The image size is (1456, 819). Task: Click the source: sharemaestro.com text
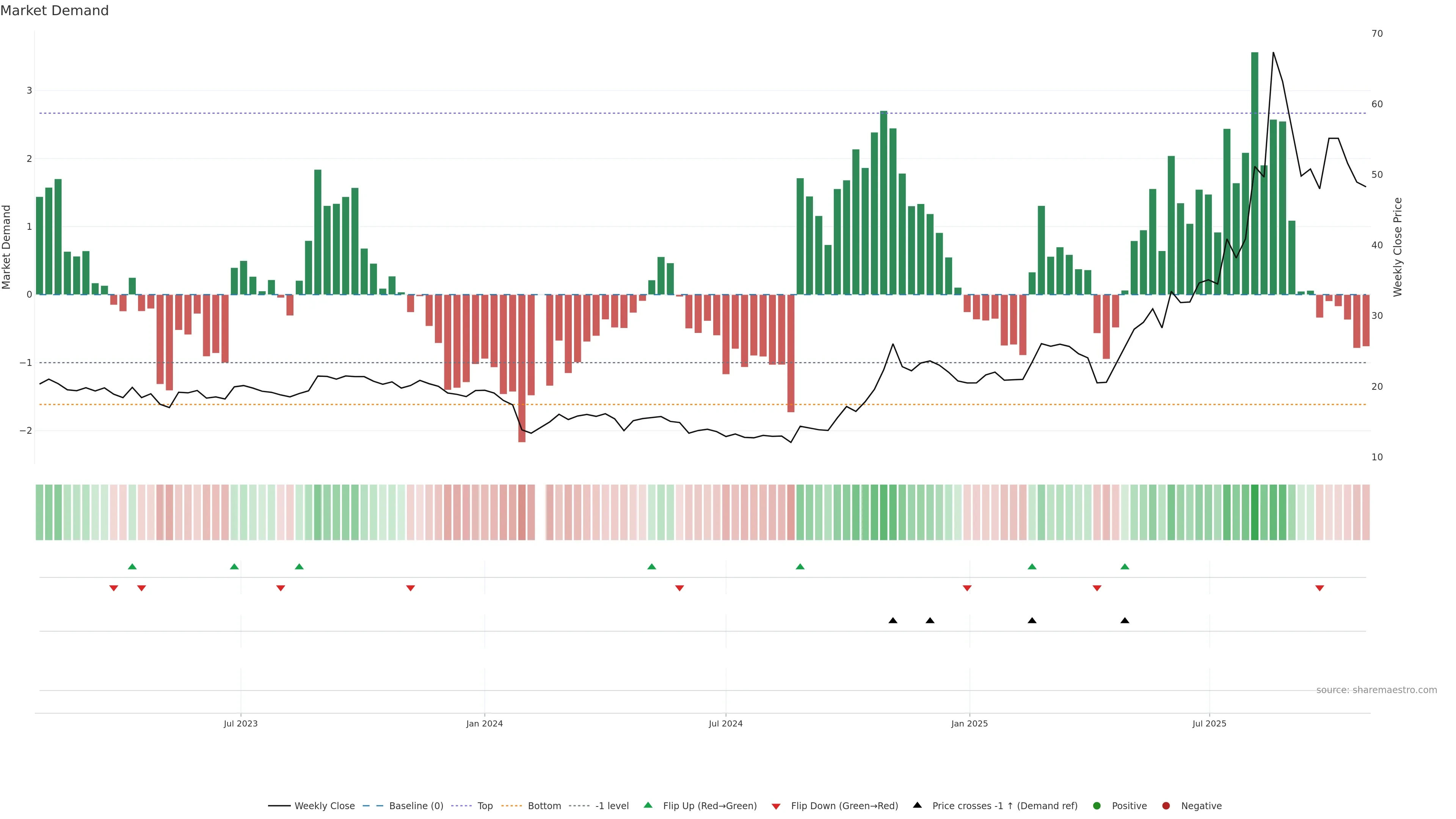(1376, 690)
